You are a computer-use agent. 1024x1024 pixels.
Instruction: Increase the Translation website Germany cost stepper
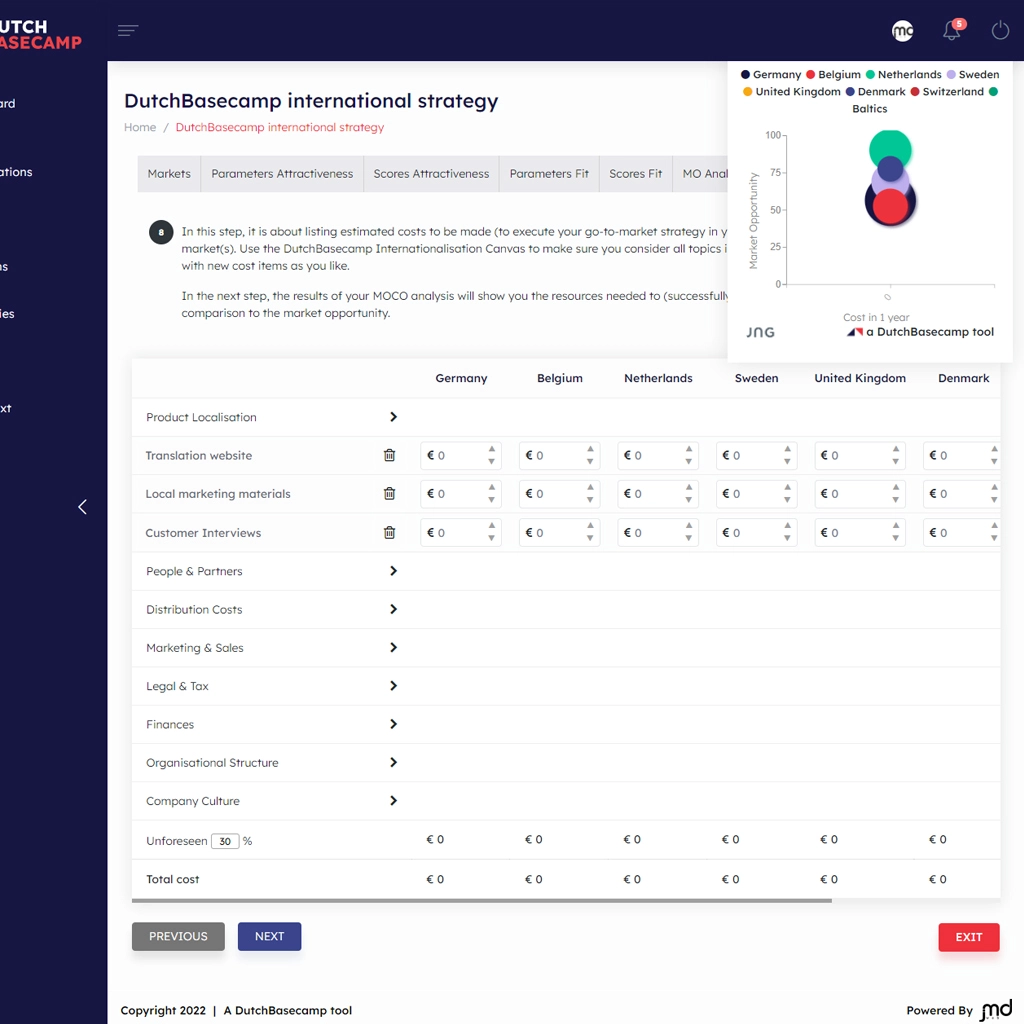[x=492, y=449]
